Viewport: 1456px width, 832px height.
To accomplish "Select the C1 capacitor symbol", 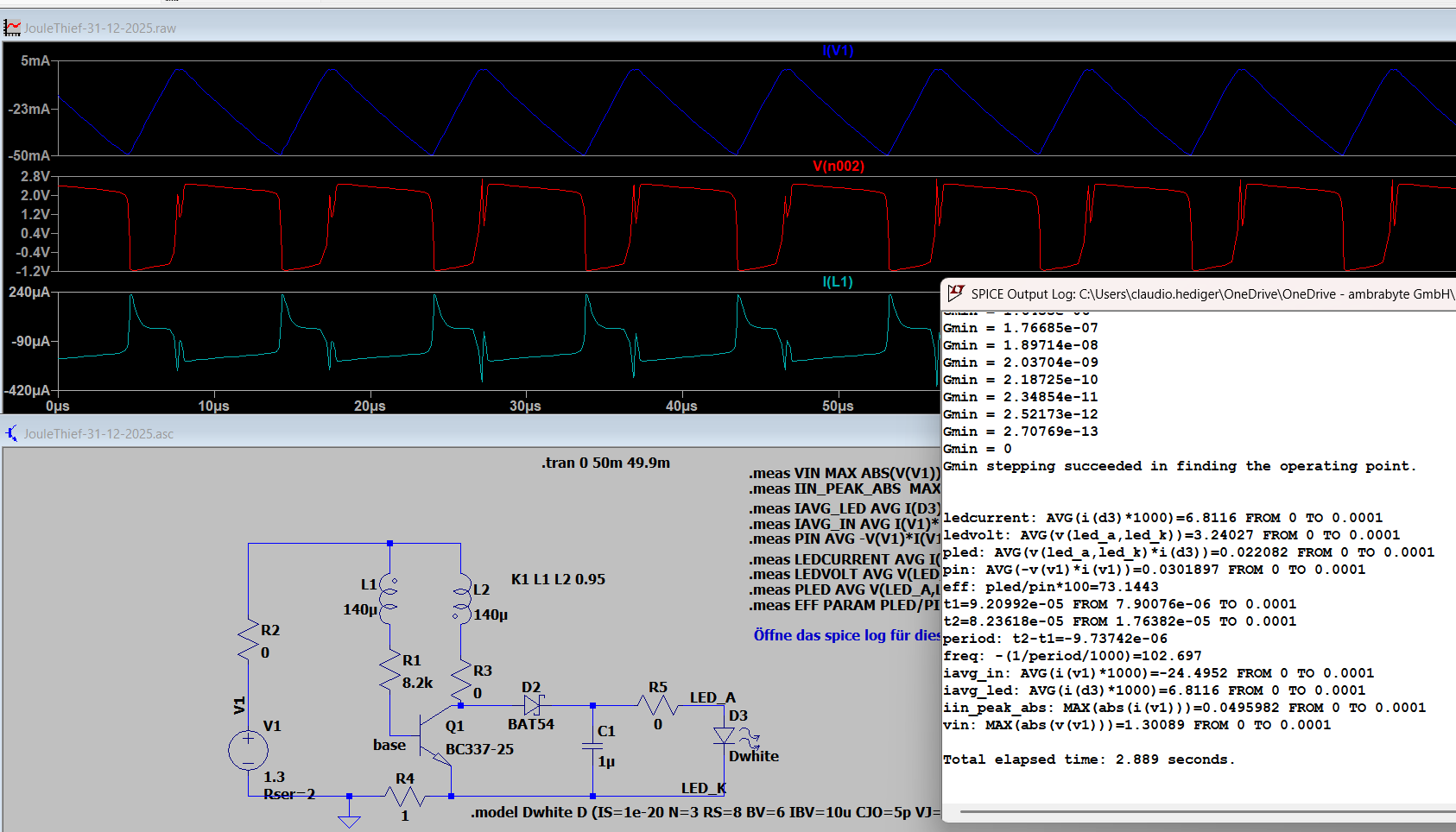I will (x=592, y=745).
